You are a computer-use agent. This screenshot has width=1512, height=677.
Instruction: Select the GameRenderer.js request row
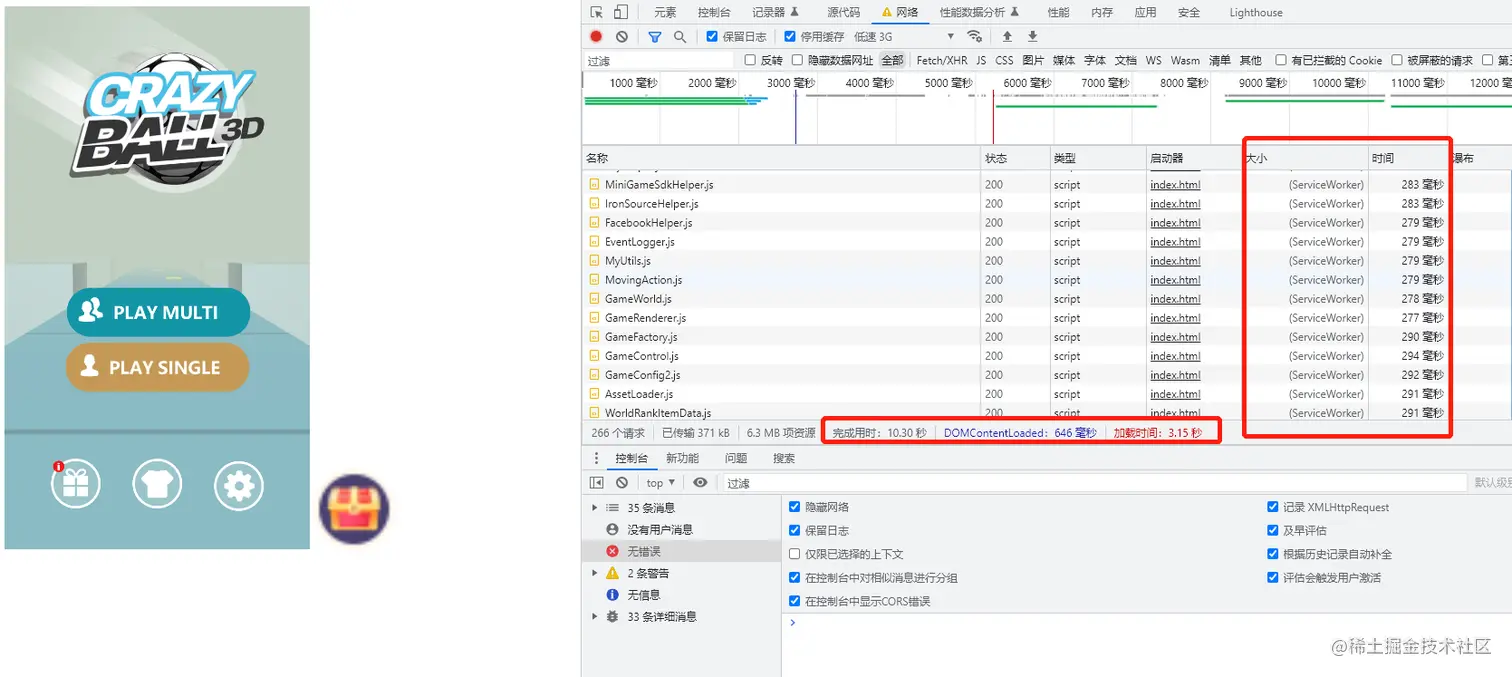point(1046,318)
